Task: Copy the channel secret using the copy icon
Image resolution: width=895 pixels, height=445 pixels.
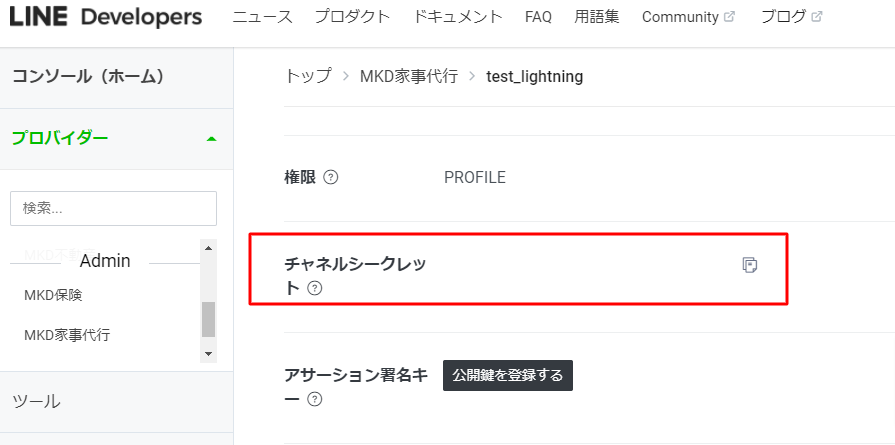Action: (x=750, y=265)
